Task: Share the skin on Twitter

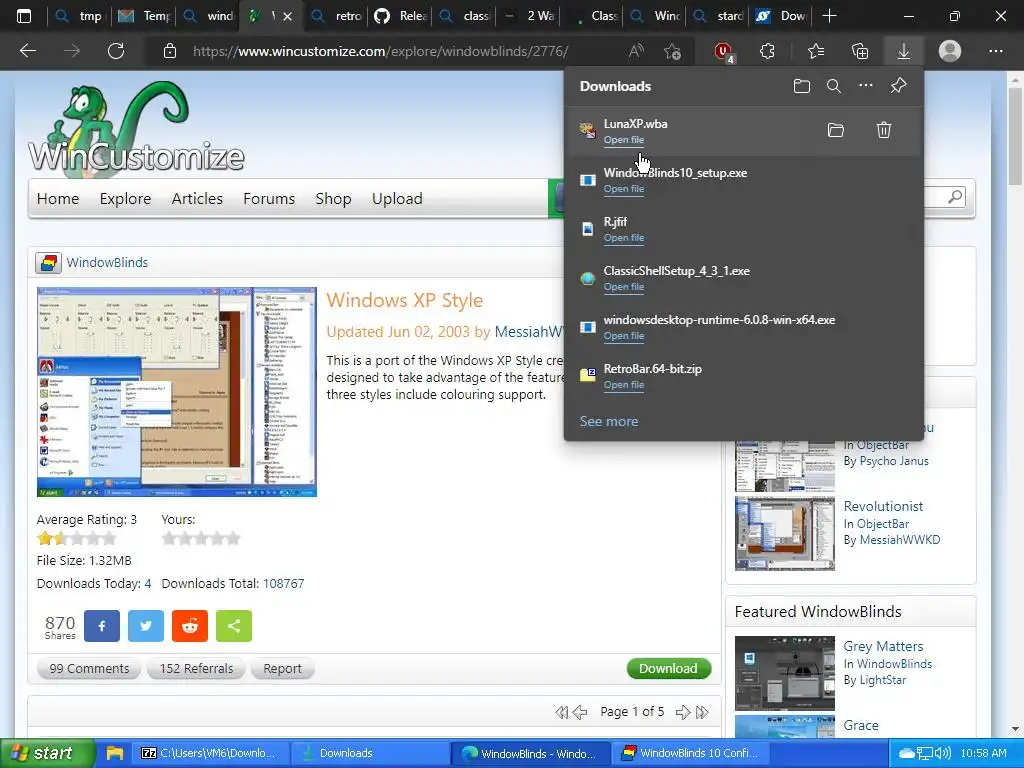Action: pyautogui.click(x=146, y=626)
